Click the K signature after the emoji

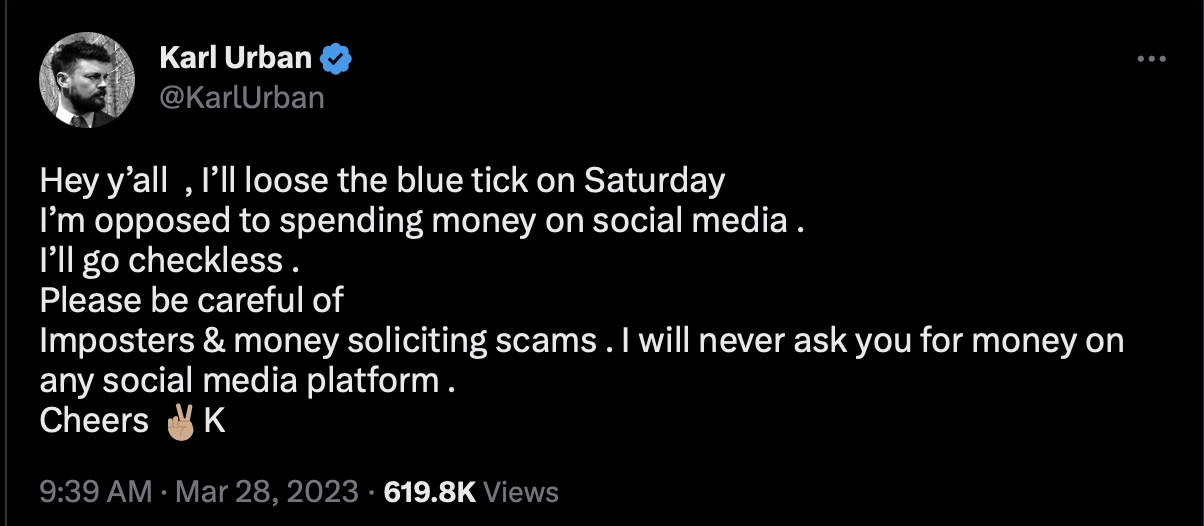pos(214,421)
